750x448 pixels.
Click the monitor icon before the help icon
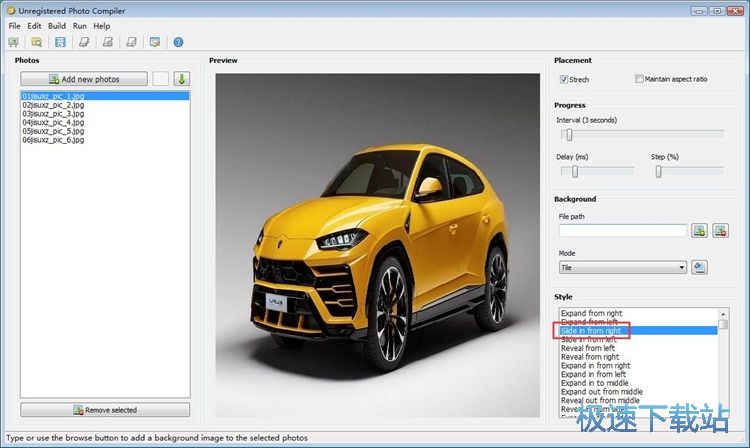[154, 42]
